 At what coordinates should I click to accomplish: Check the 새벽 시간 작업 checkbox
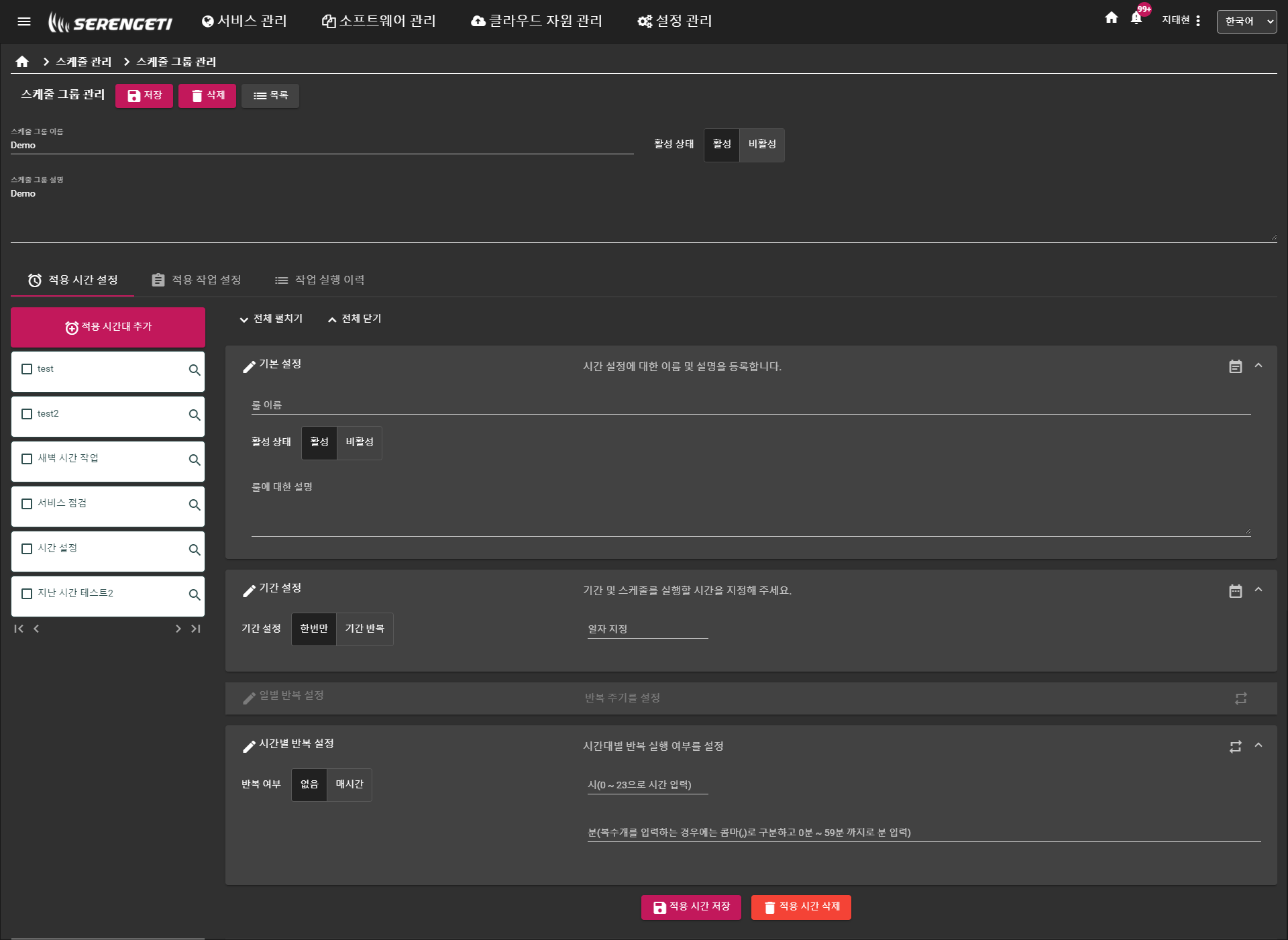(x=27, y=459)
